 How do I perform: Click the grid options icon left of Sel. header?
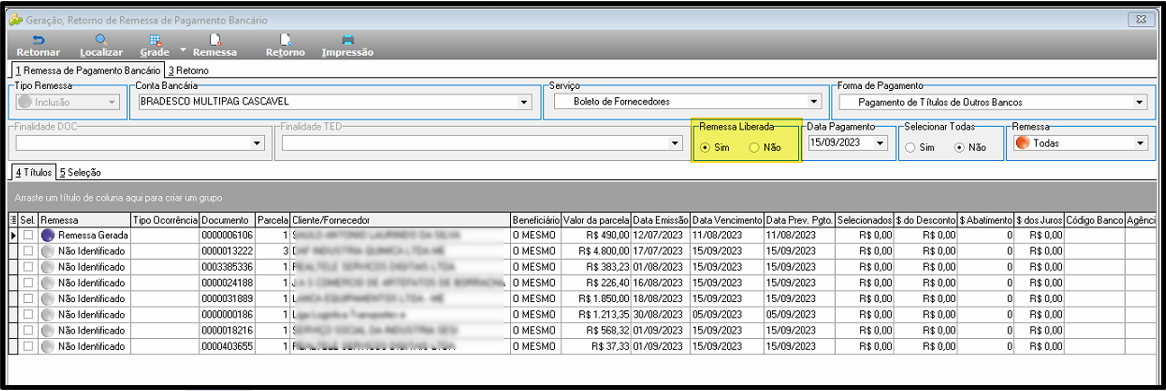point(12,221)
